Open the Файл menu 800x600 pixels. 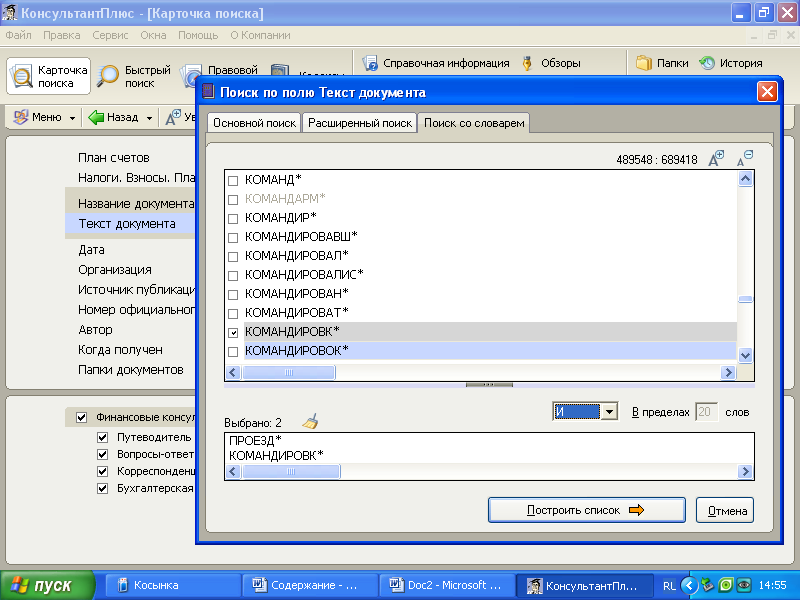pos(18,35)
